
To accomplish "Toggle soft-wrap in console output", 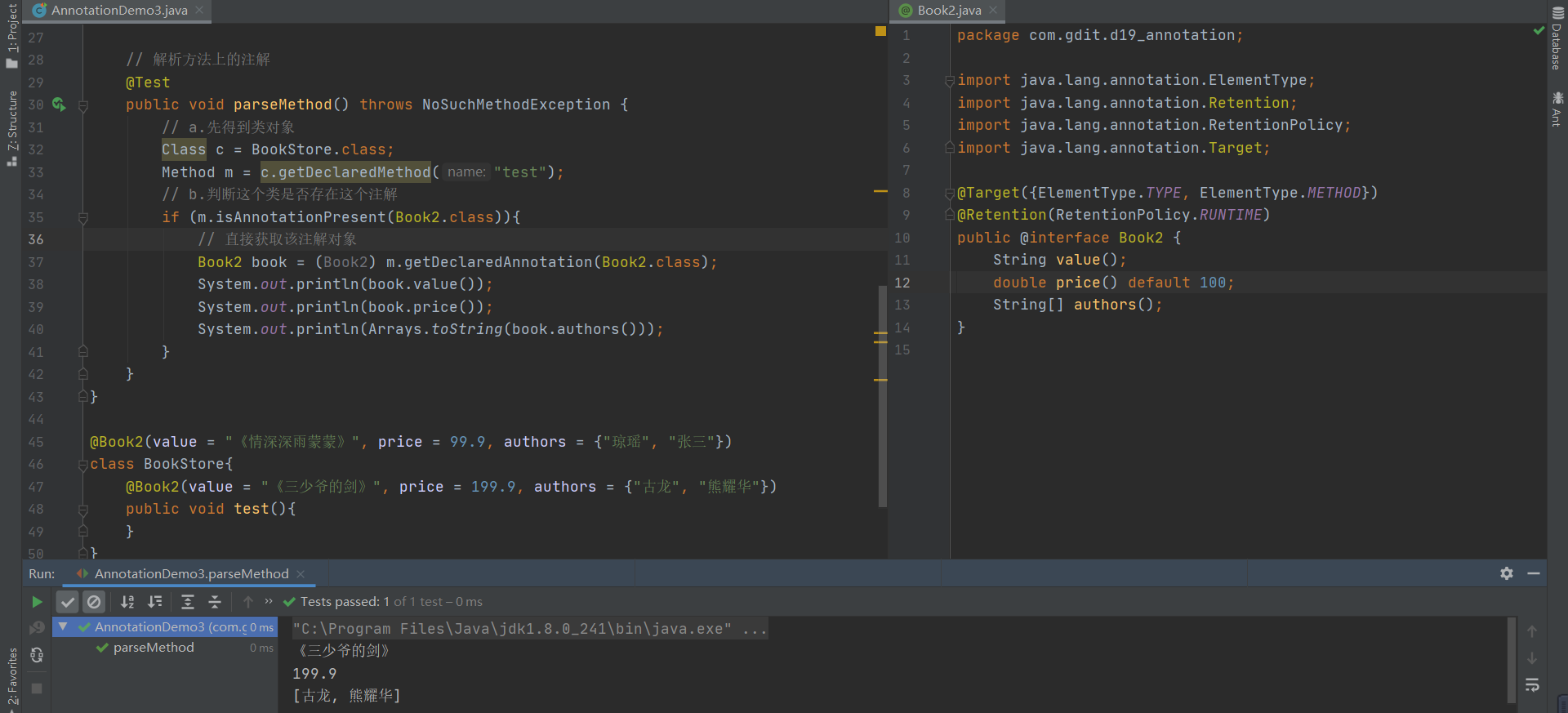I will (x=1532, y=685).
